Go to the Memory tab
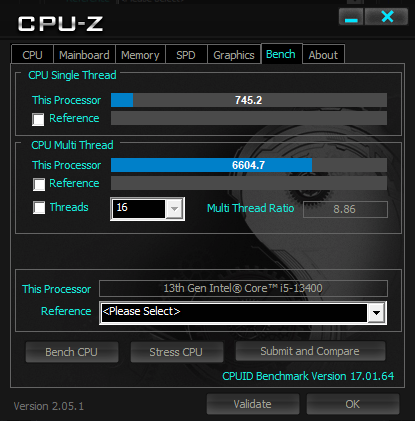The image size is (415, 421). pyautogui.click(x=140, y=55)
